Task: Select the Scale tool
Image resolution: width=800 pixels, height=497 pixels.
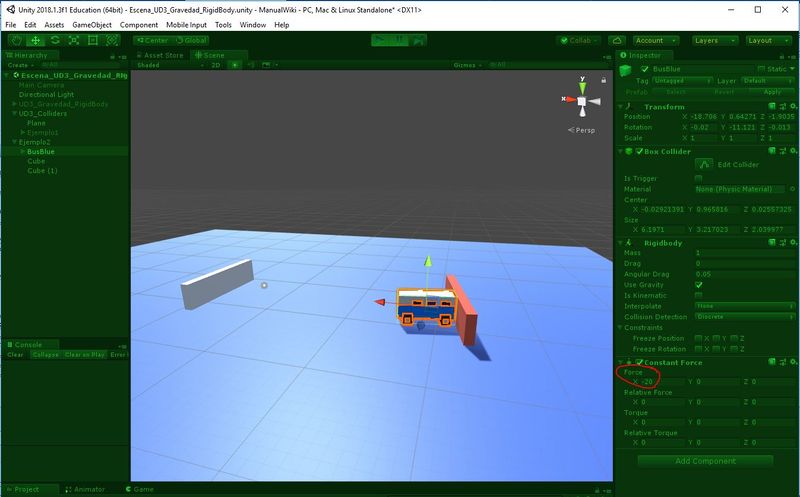Action: (73, 40)
